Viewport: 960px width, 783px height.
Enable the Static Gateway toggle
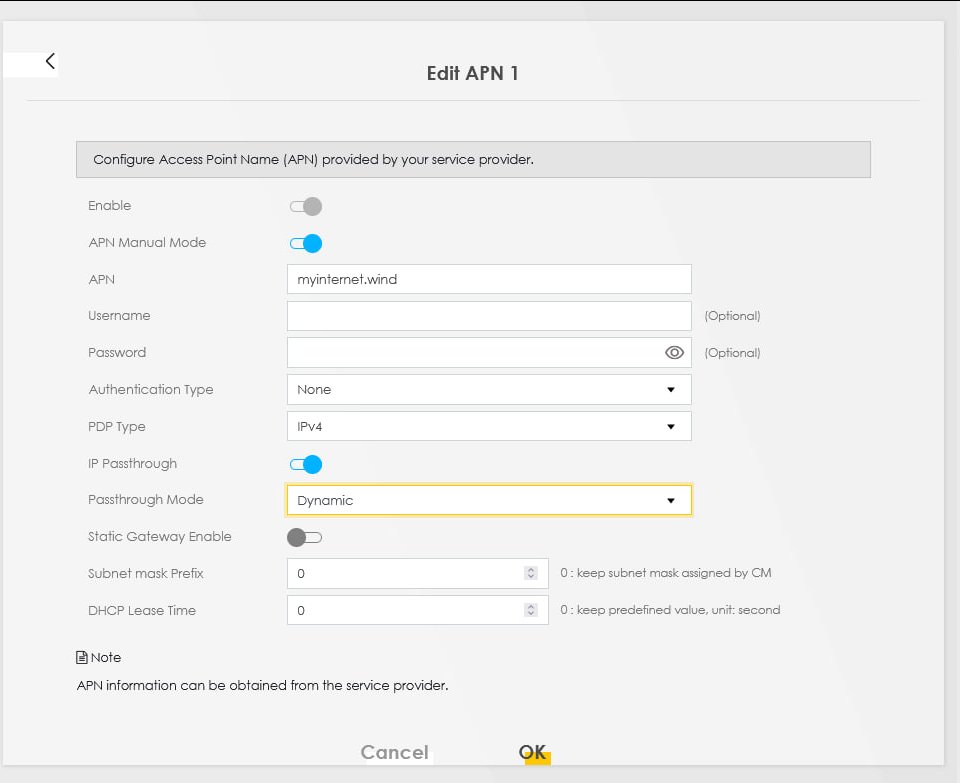pyautogui.click(x=305, y=537)
